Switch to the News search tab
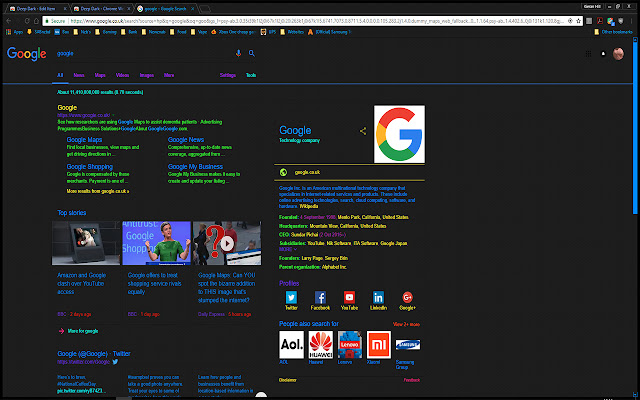The height and width of the screenshot is (400, 640). (x=79, y=75)
